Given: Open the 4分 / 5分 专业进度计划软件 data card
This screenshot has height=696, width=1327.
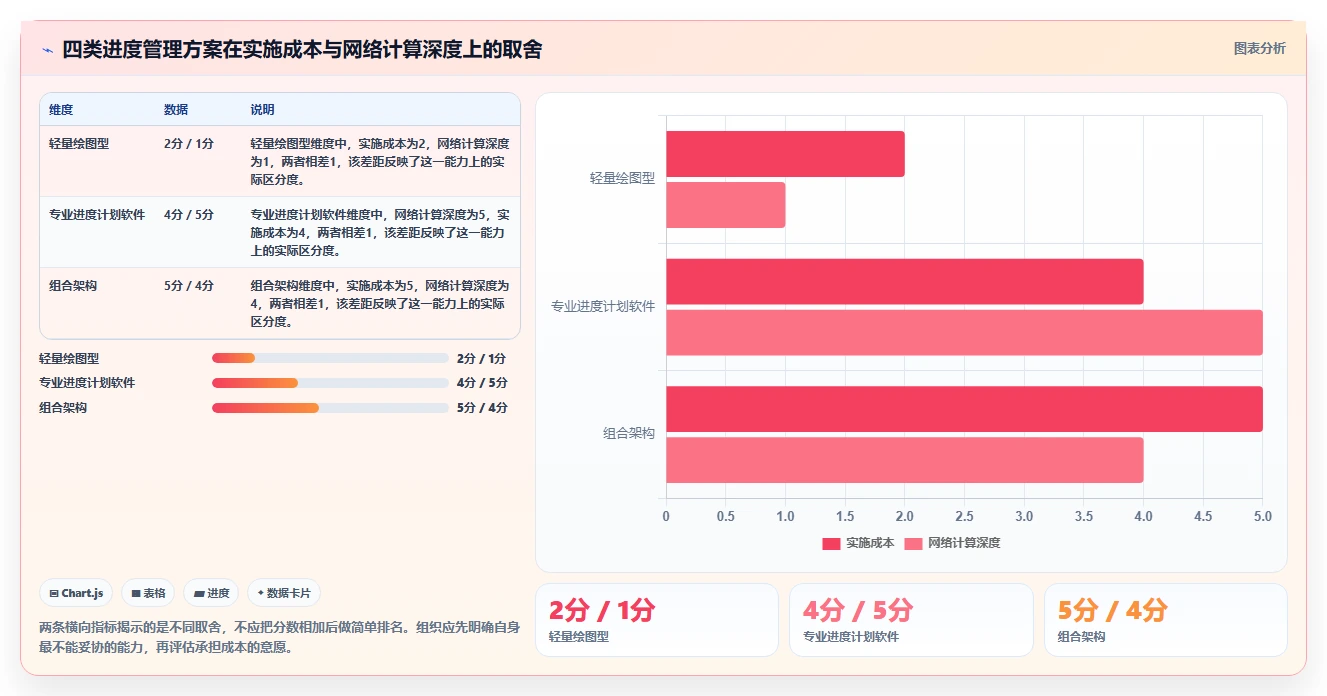Looking at the screenshot, I should click(x=911, y=620).
